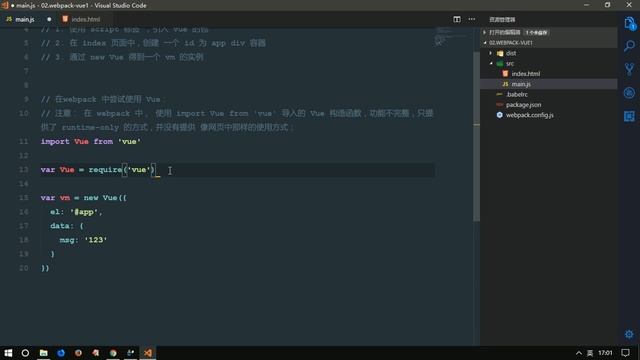Open the Extensions activity bar icon
Viewport: 640px width, 360px height.
629,116
